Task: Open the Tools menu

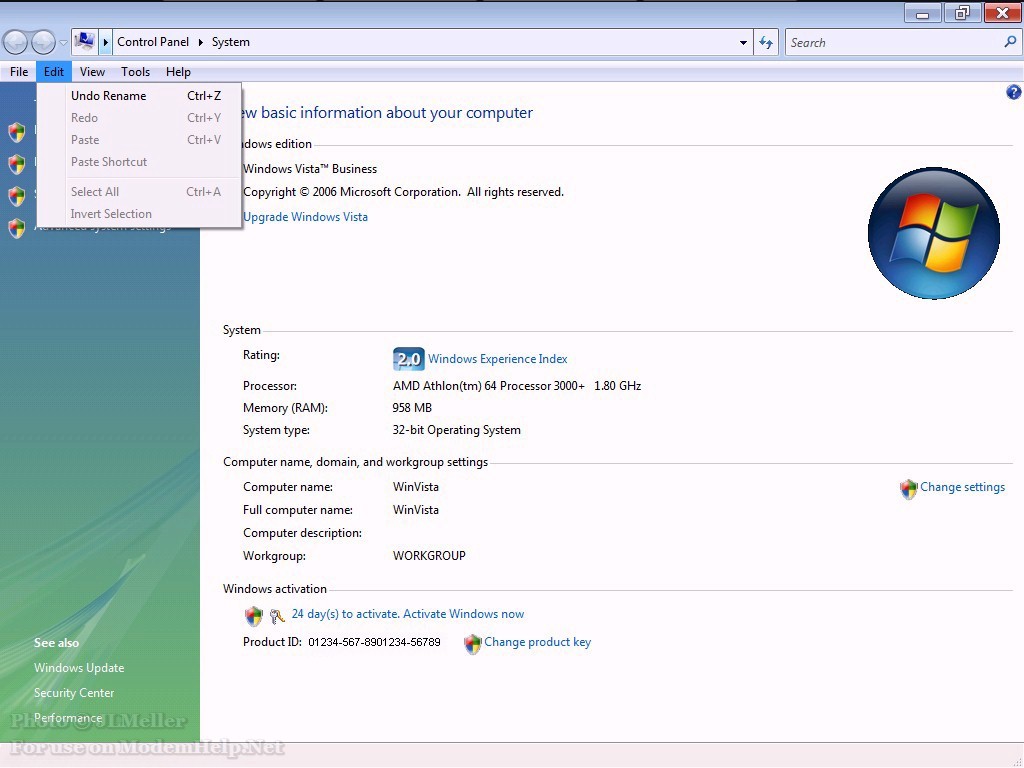Action: click(135, 72)
